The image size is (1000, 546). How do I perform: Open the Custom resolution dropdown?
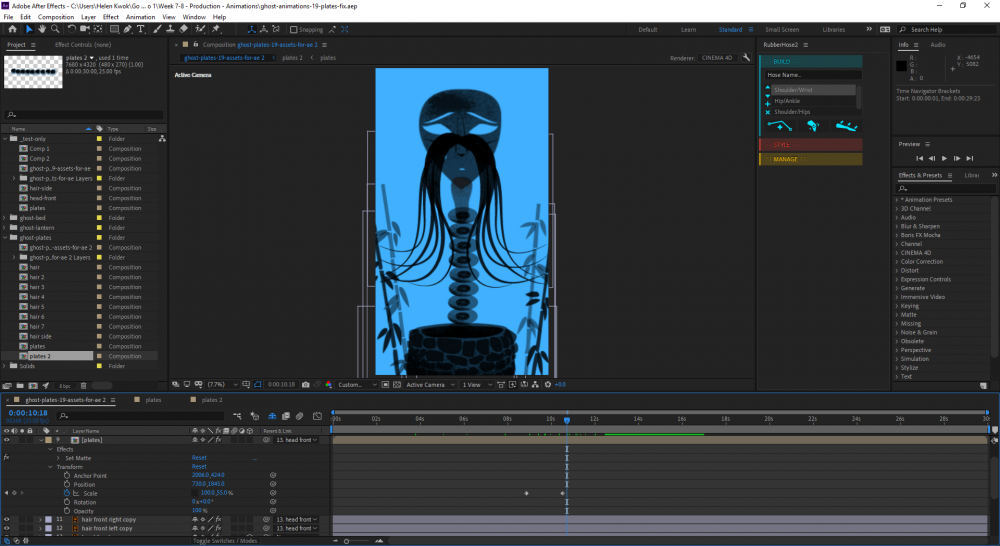[x=355, y=385]
